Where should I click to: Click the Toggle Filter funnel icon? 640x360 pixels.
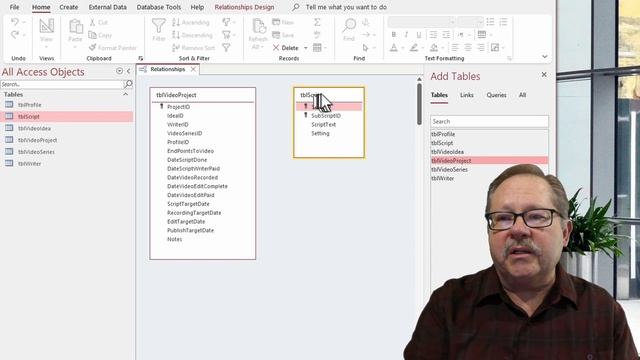pos(226,48)
